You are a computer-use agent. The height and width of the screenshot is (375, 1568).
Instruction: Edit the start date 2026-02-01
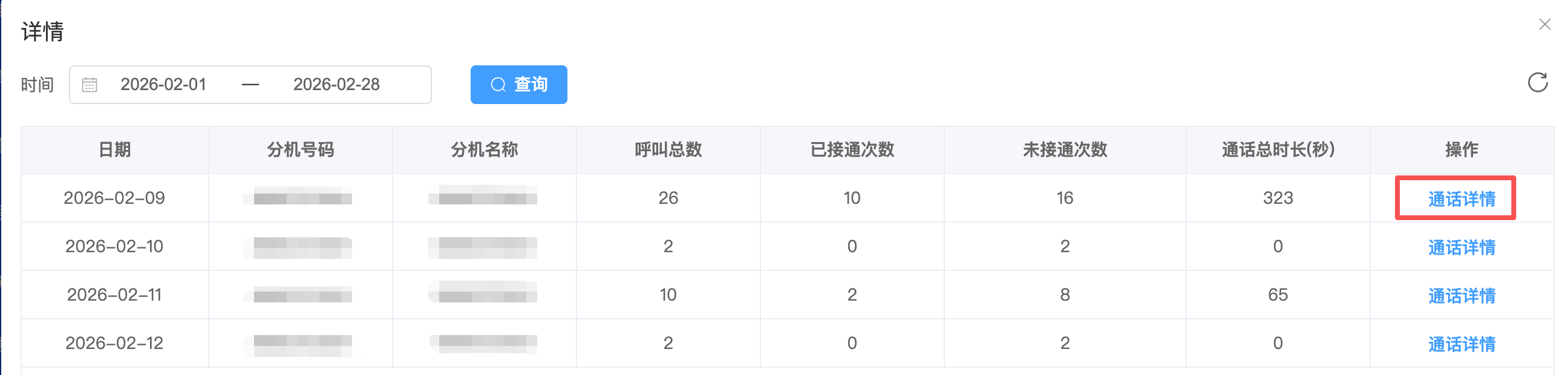click(164, 85)
